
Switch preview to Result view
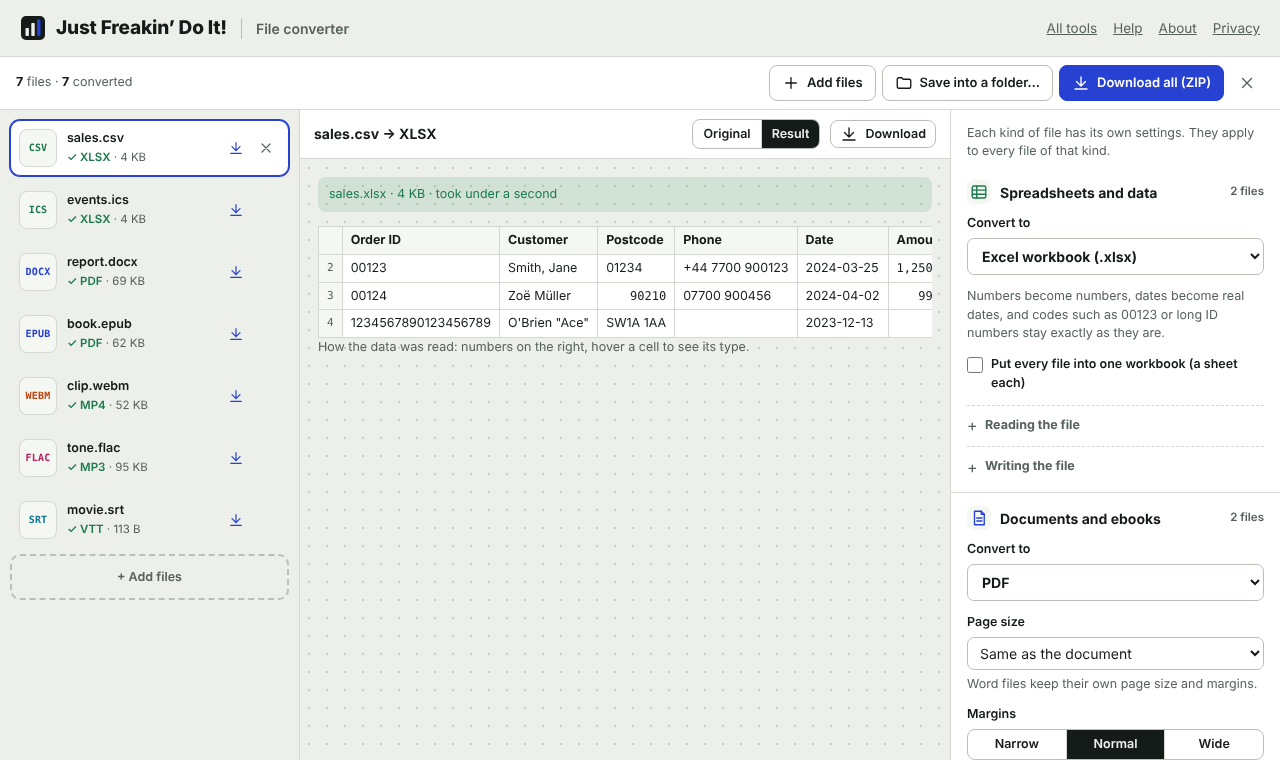(790, 134)
